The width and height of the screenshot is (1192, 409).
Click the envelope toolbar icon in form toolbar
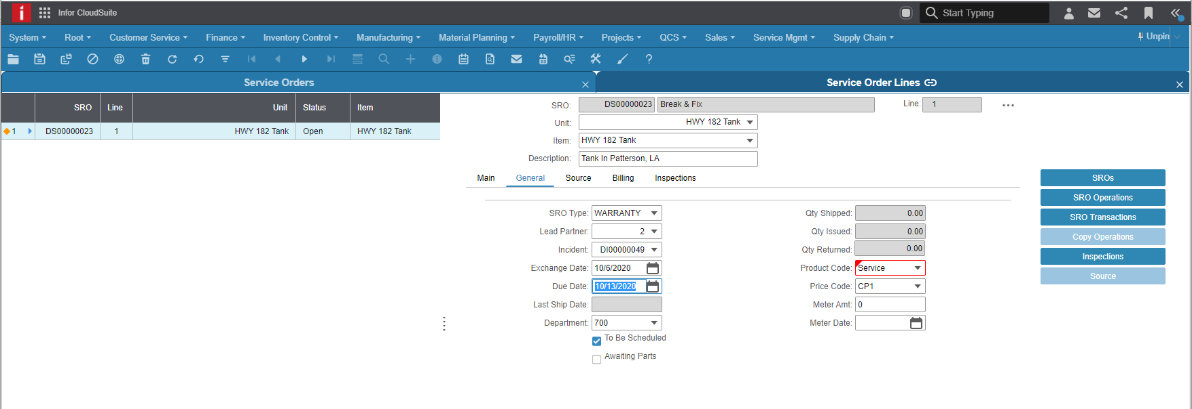[x=516, y=59]
